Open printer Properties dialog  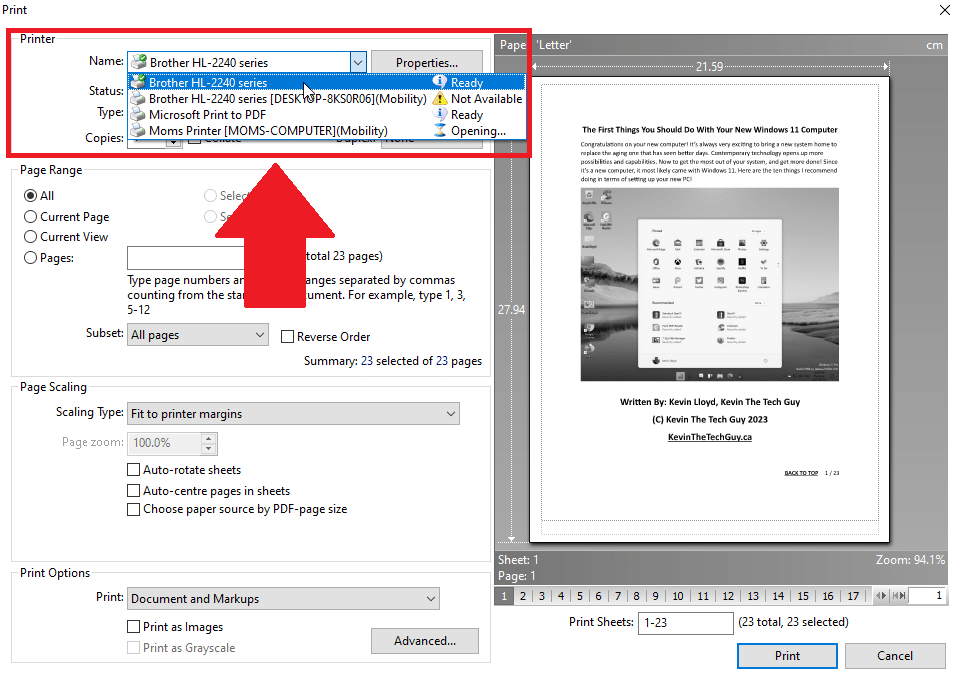point(426,62)
